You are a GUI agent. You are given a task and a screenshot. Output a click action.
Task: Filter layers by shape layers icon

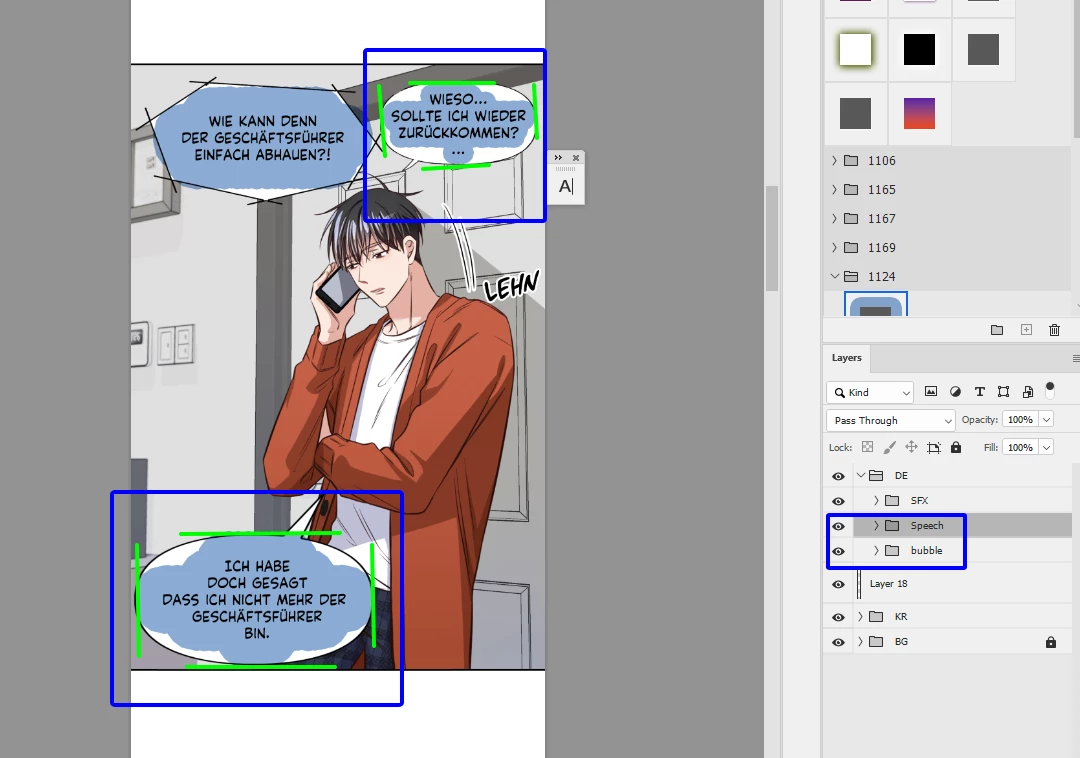click(1004, 392)
